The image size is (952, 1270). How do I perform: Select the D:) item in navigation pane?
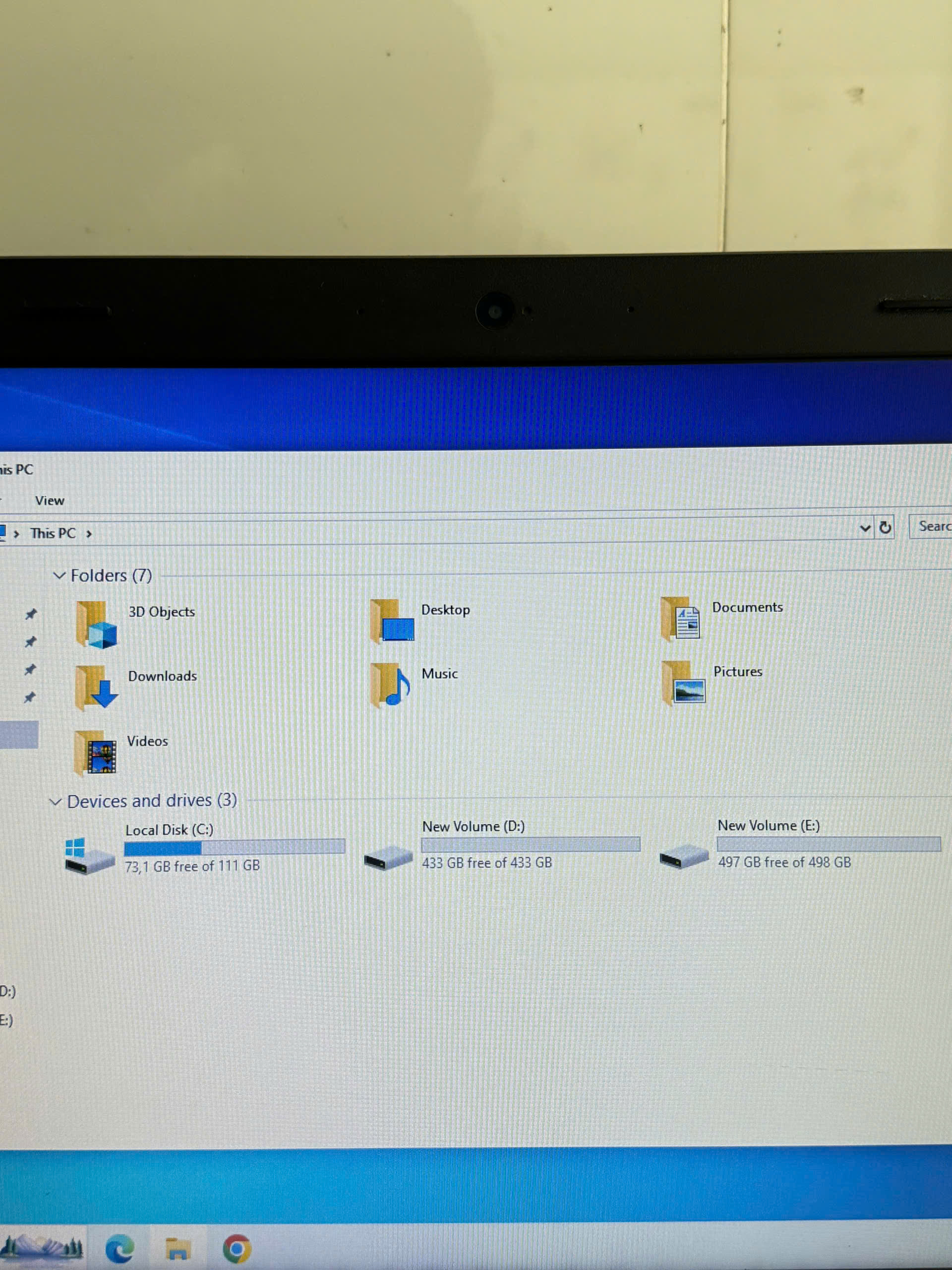click(x=8, y=992)
